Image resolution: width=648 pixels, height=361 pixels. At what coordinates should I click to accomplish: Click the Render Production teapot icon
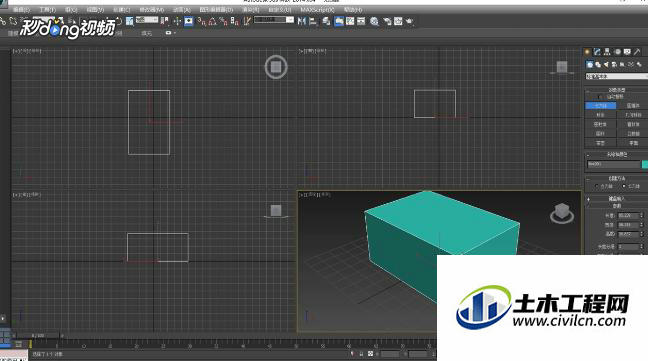410,21
